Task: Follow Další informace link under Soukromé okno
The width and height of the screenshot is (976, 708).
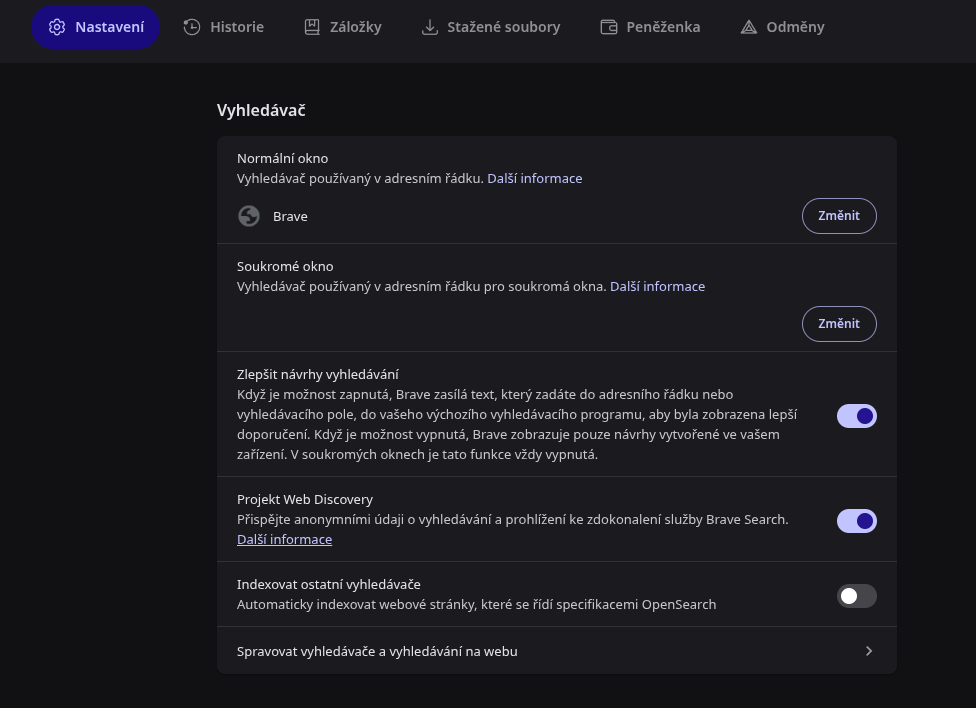Action: (x=657, y=286)
